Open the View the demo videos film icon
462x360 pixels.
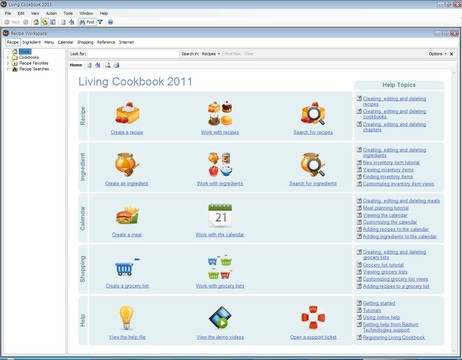(x=220, y=318)
